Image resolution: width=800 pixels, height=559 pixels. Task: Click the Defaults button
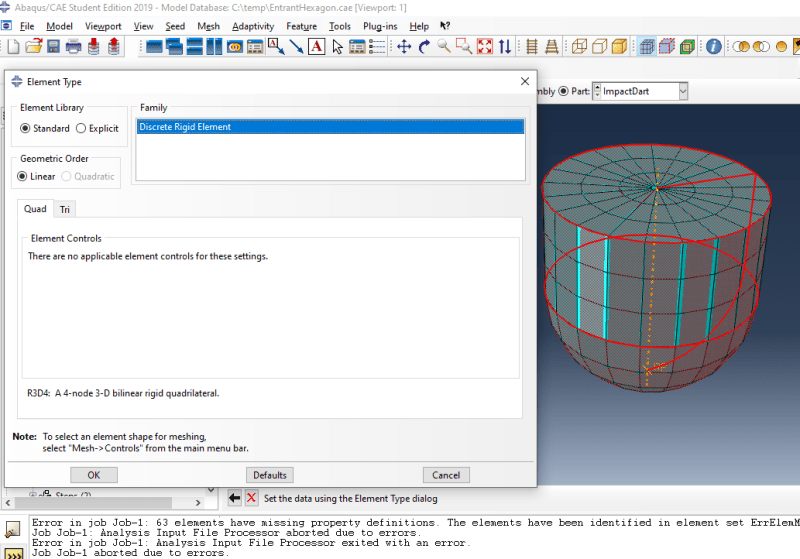pyautogui.click(x=270, y=475)
